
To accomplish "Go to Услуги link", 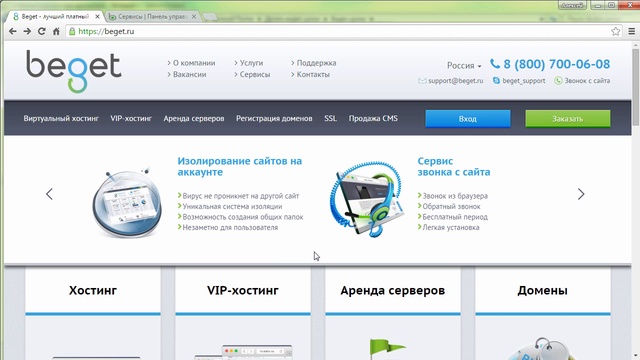I will tap(251, 63).
